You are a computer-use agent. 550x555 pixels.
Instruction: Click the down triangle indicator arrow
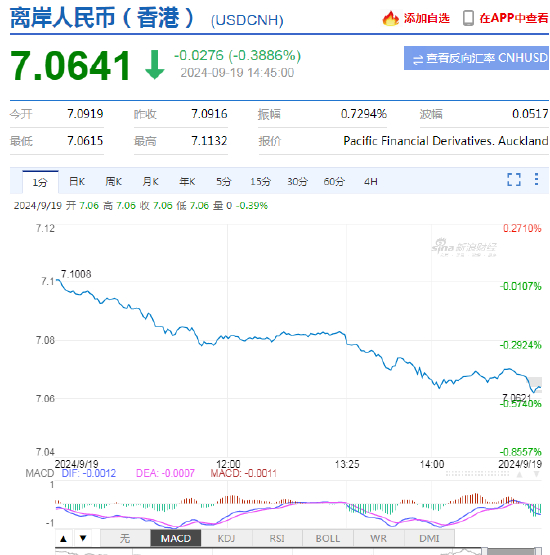click(x=83, y=538)
